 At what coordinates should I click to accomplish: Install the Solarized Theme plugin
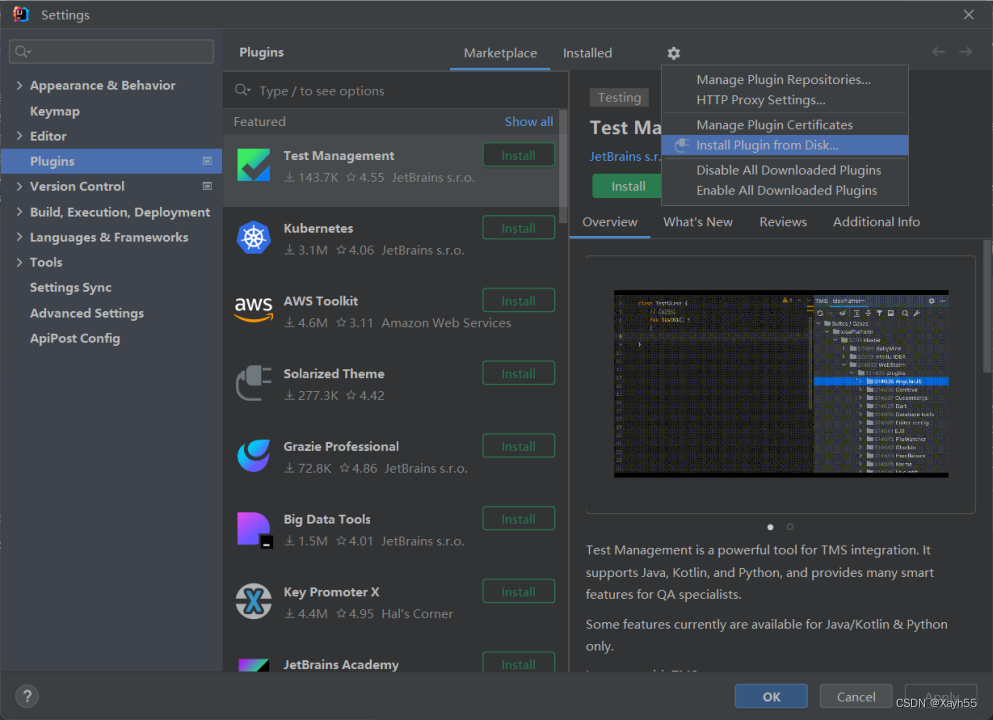click(519, 374)
